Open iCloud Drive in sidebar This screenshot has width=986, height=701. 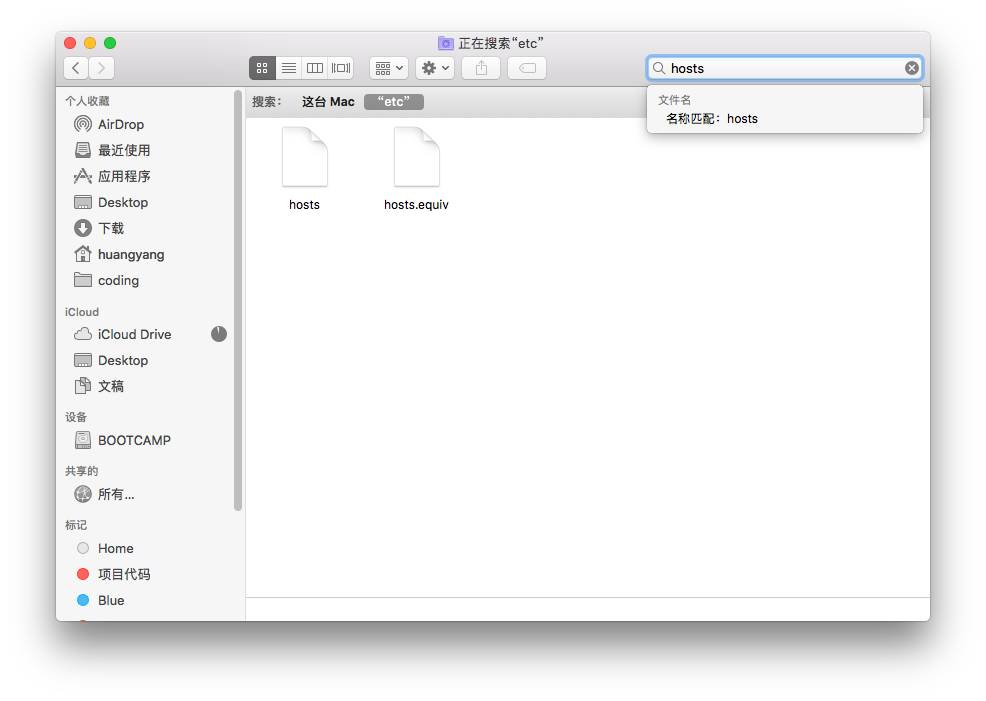134,334
